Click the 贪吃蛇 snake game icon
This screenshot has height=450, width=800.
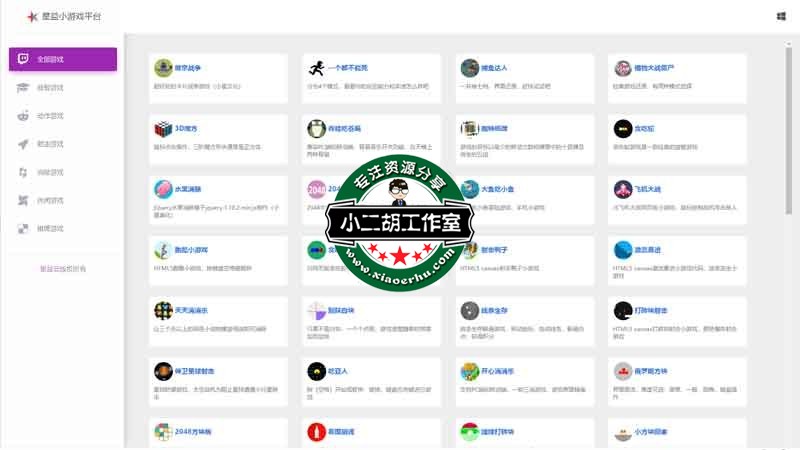622,128
